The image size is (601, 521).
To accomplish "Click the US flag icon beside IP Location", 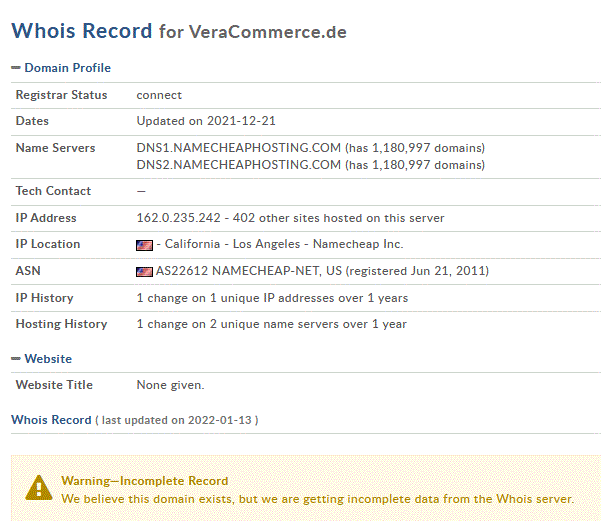I will coord(145,245).
